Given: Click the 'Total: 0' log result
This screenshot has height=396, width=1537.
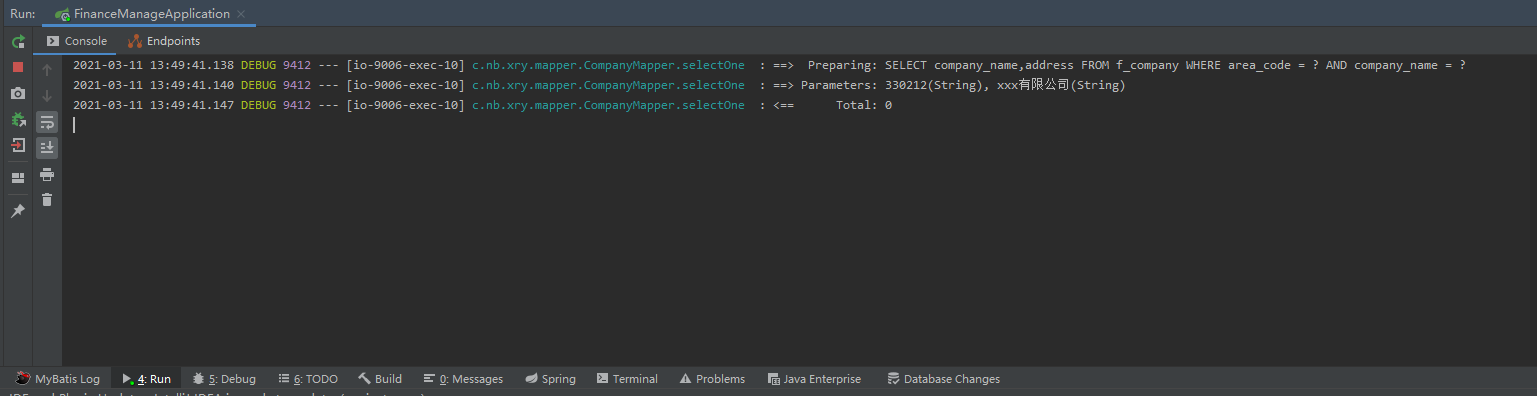Looking at the screenshot, I should pos(864,105).
